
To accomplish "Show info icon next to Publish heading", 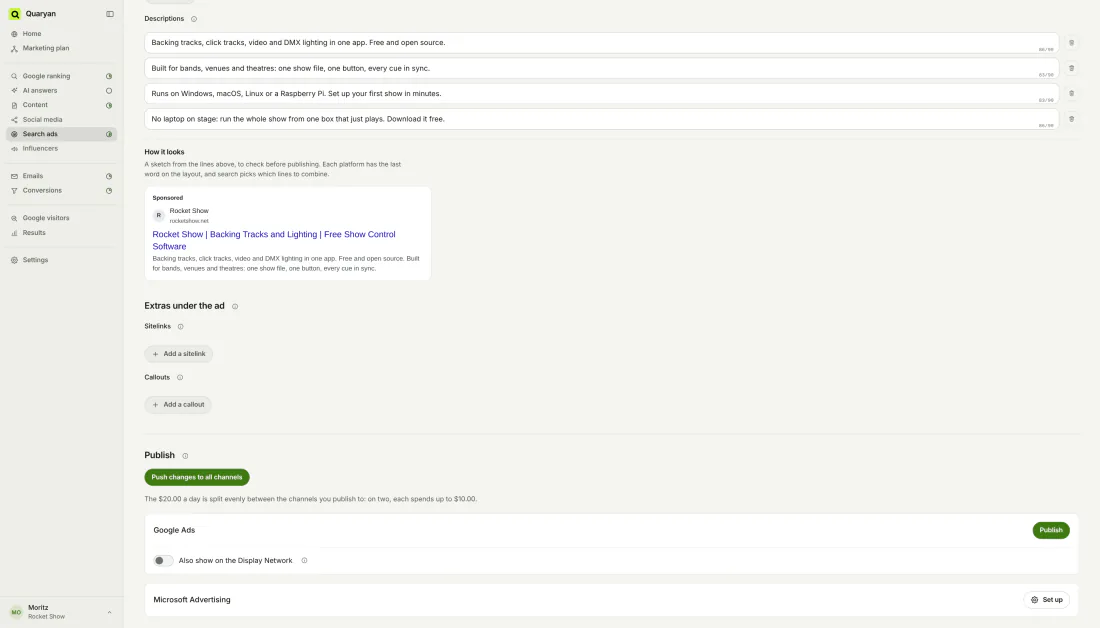I will tap(185, 456).
